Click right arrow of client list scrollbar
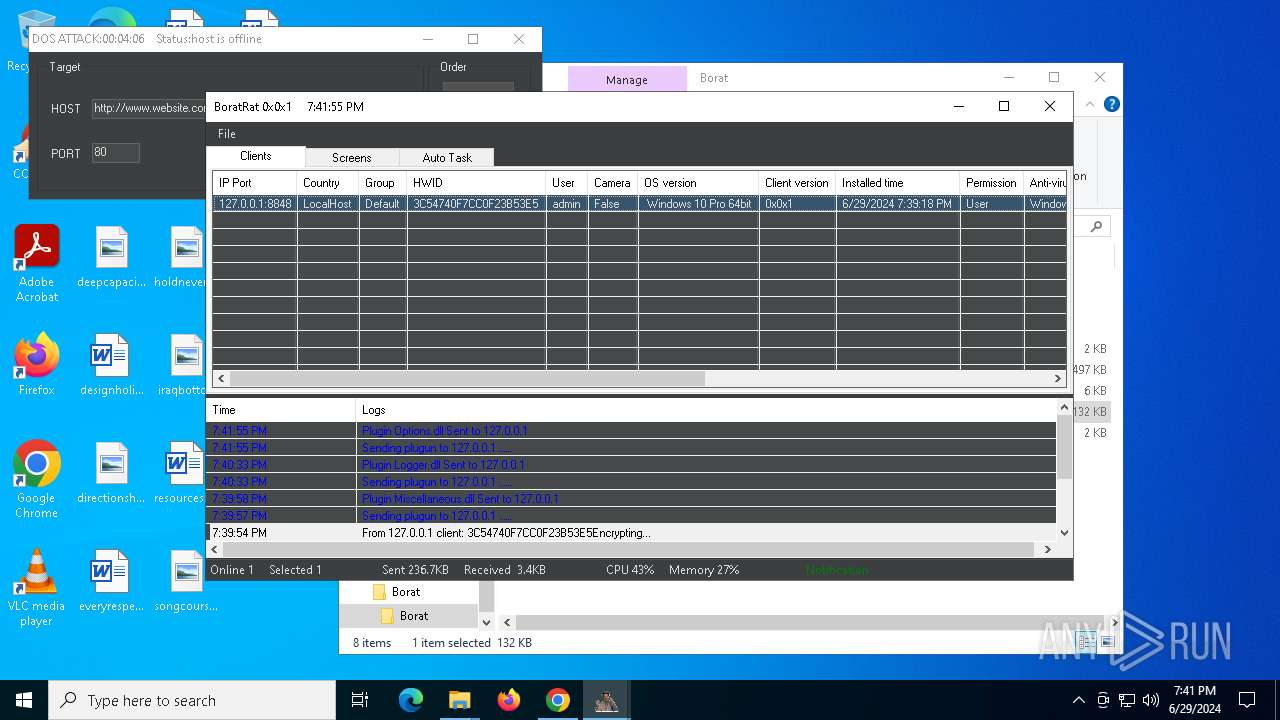 pyautogui.click(x=1057, y=379)
